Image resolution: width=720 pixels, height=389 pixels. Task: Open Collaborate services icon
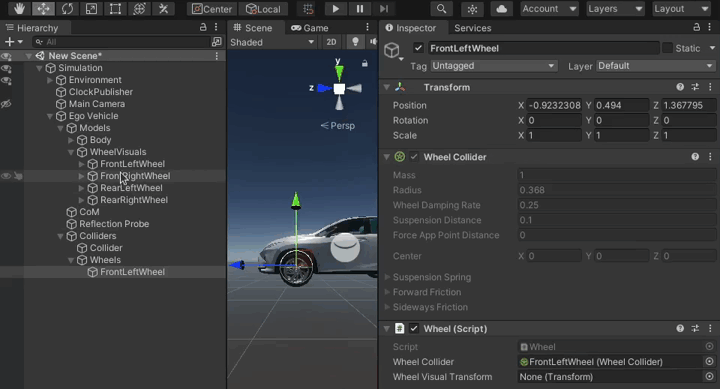[472, 9]
